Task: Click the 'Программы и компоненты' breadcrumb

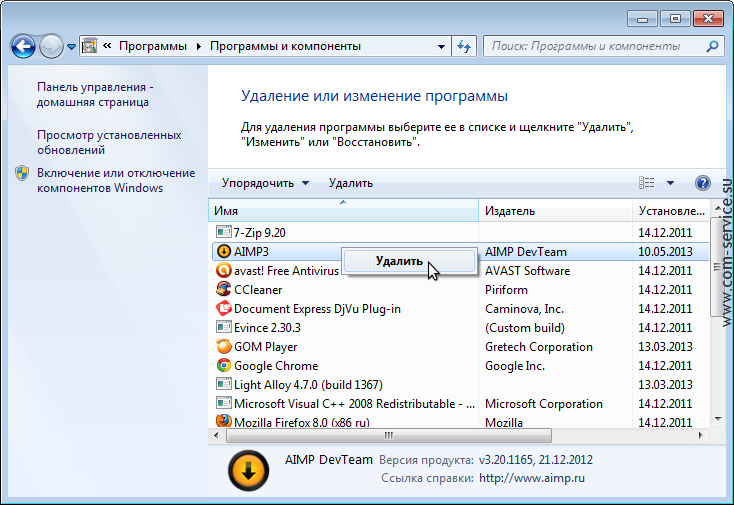Action: [x=285, y=46]
